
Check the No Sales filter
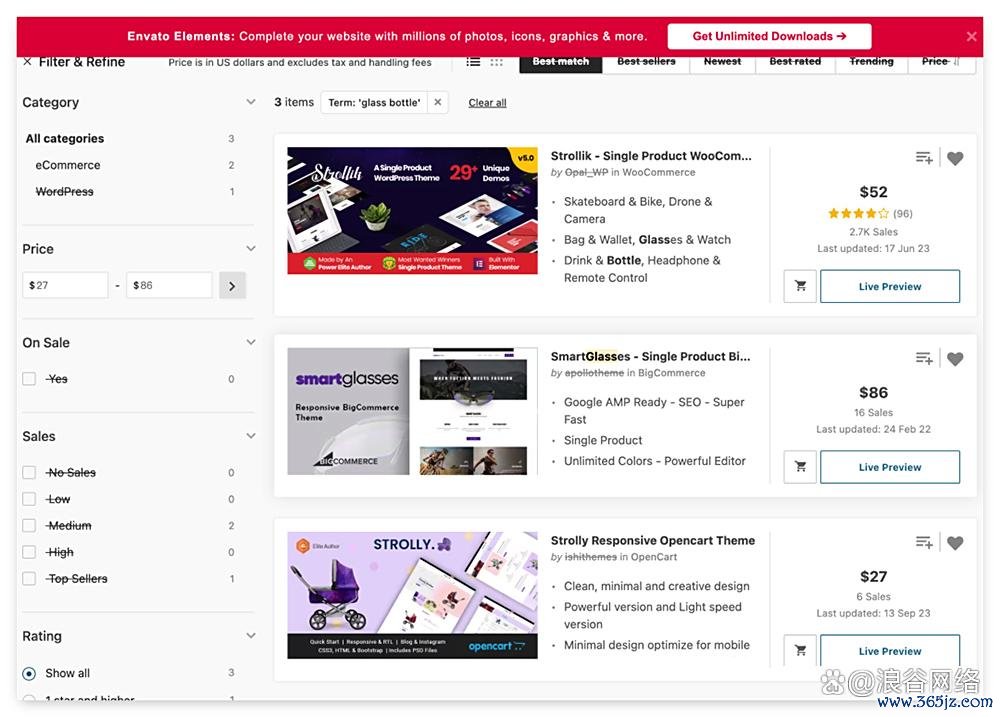click(29, 473)
